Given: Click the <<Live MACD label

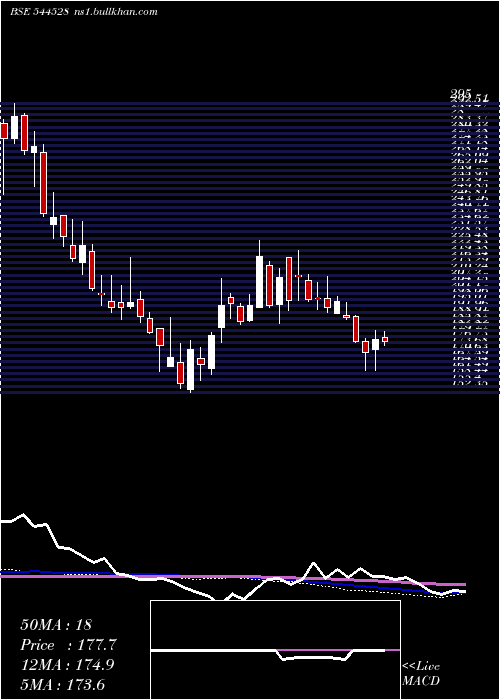Looking at the screenshot, I should pos(421,674).
